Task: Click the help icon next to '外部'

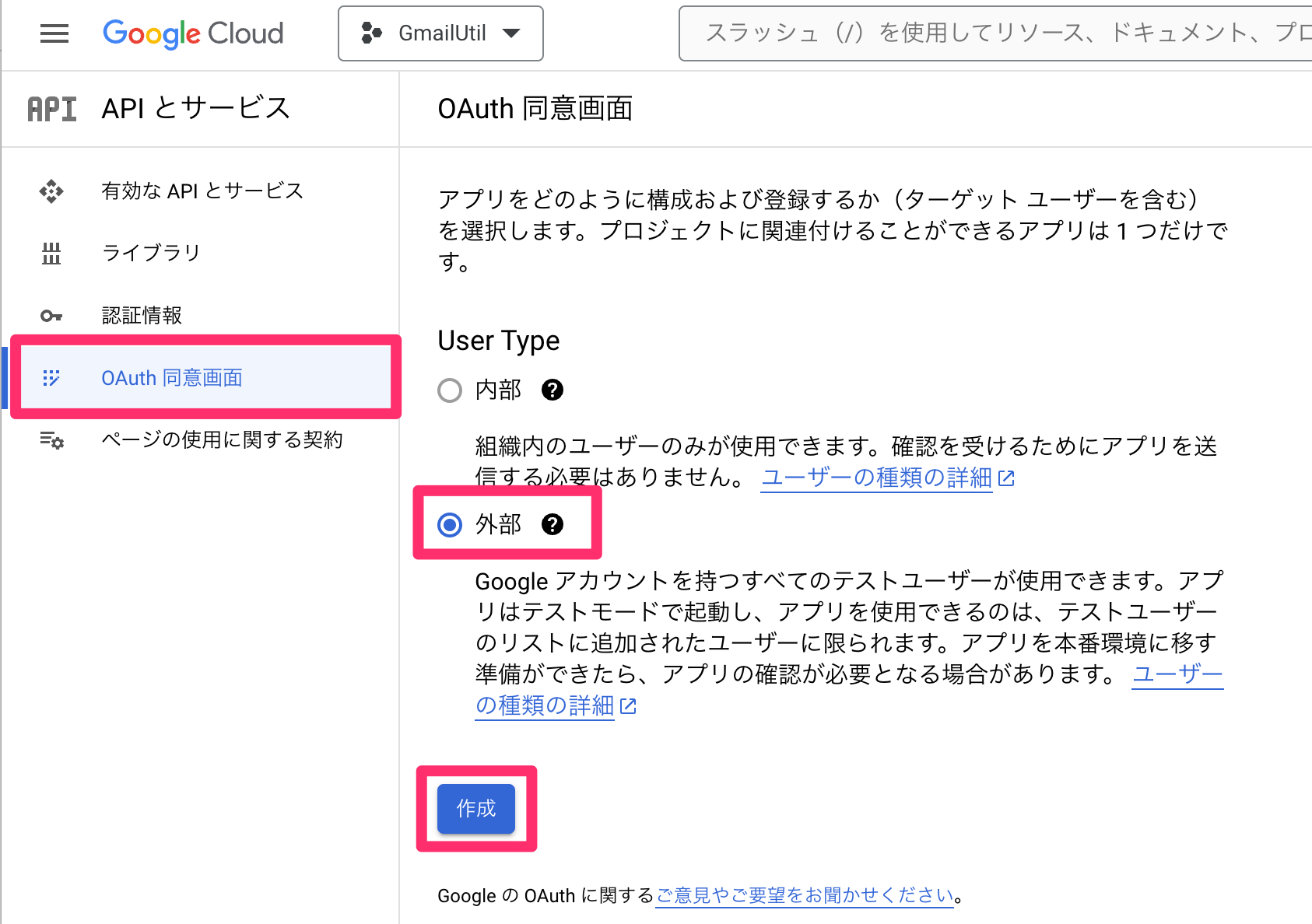Action: click(553, 524)
